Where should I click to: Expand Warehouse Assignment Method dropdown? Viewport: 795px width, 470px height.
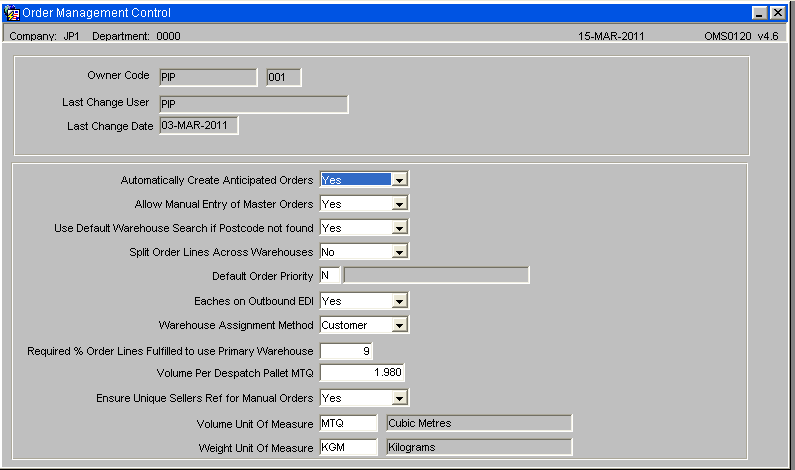(x=400, y=325)
